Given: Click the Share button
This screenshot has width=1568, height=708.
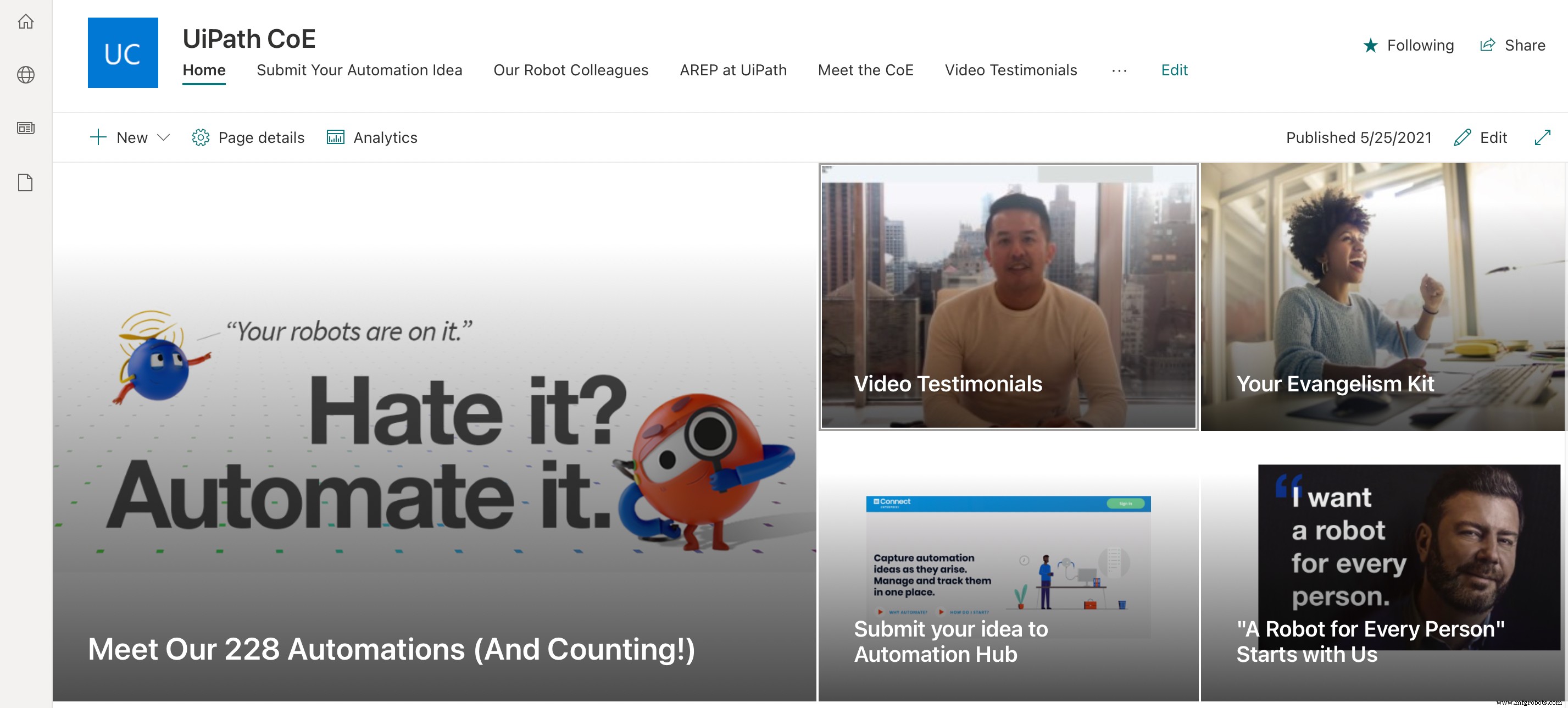Looking at the screenshot, I should click(1513, 46).
